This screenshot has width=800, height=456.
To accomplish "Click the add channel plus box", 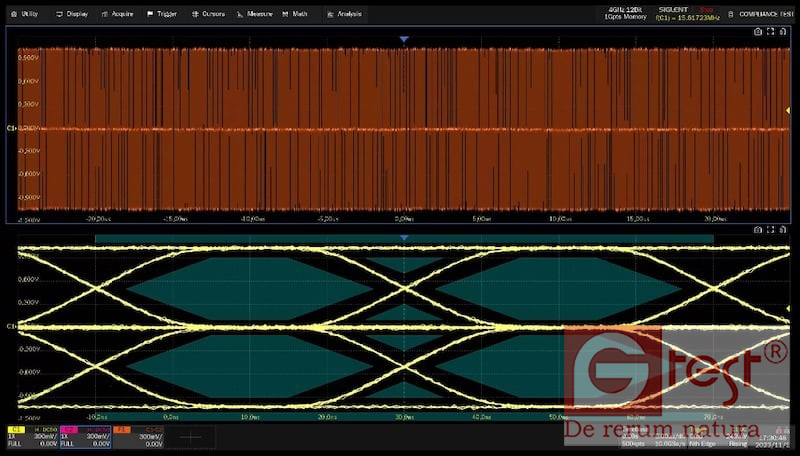I will (190, 436).
